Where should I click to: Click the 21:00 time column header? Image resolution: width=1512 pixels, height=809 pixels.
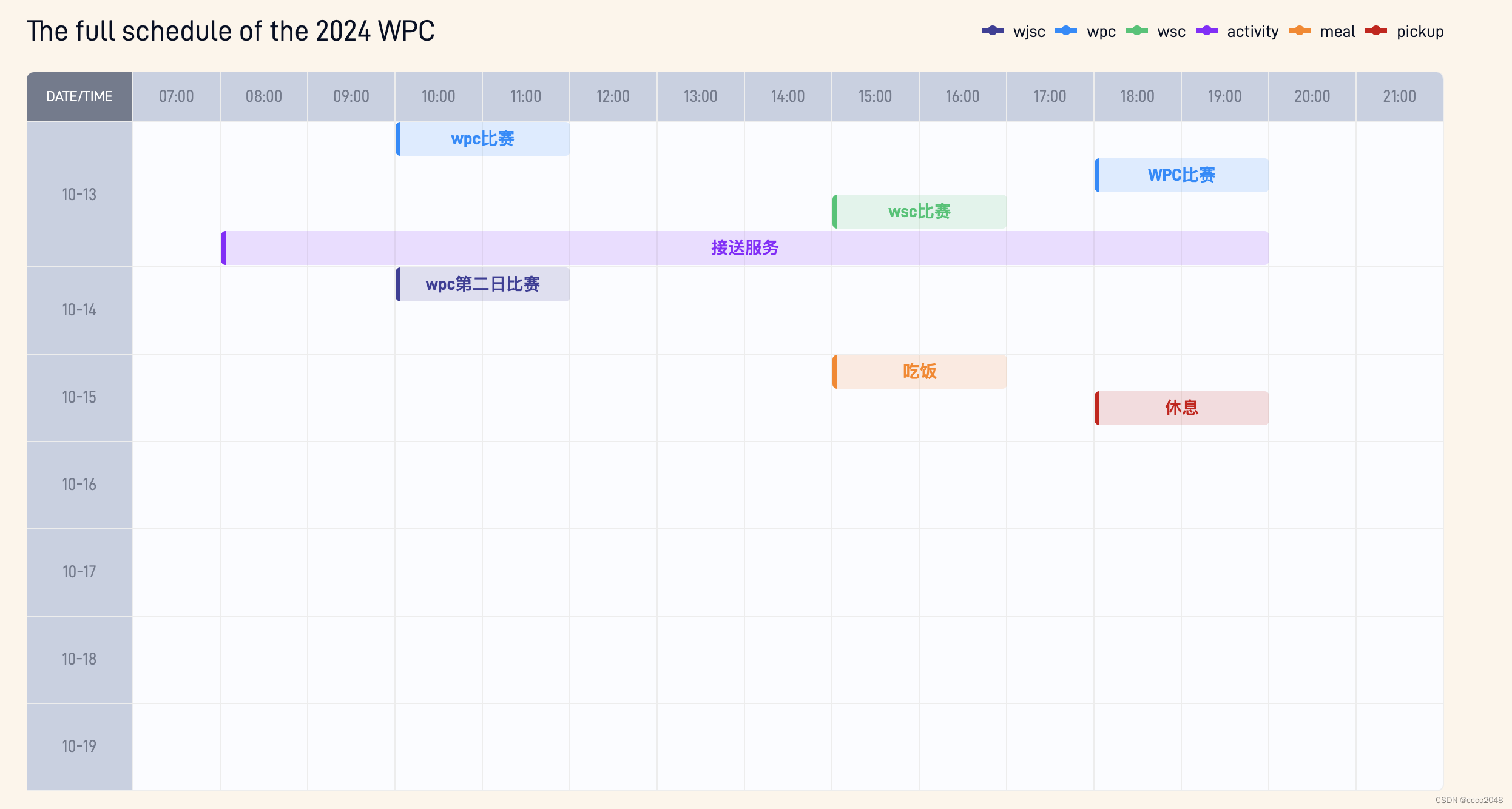[1399, 96]
